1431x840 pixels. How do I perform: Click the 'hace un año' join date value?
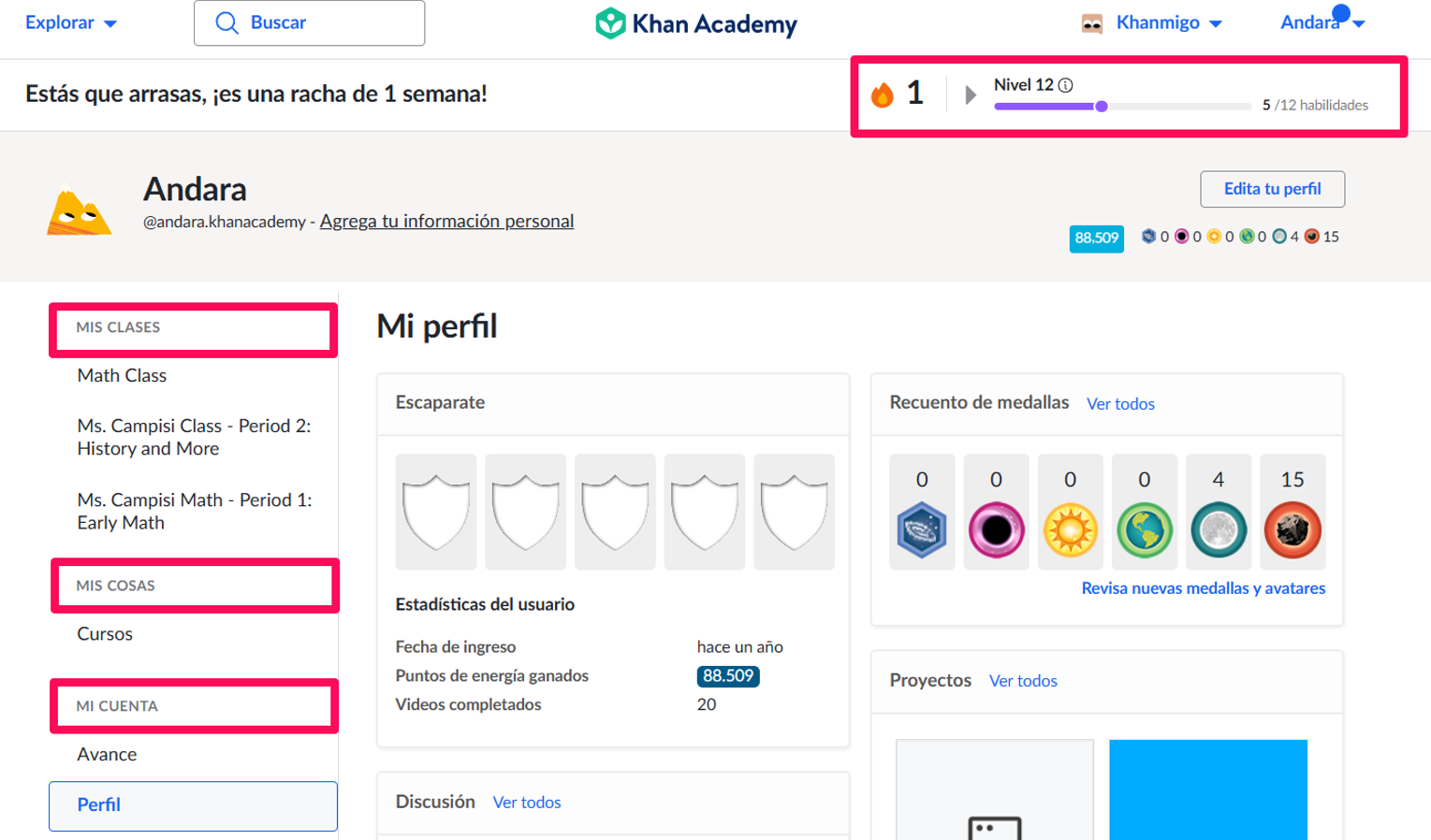coord(739,647)
